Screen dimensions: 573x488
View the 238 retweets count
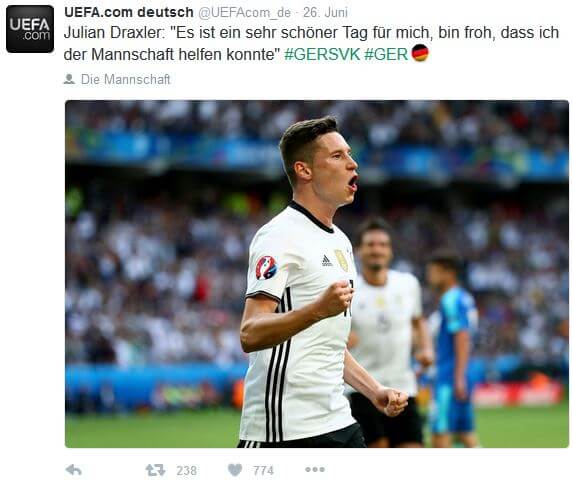pos(187,470)
